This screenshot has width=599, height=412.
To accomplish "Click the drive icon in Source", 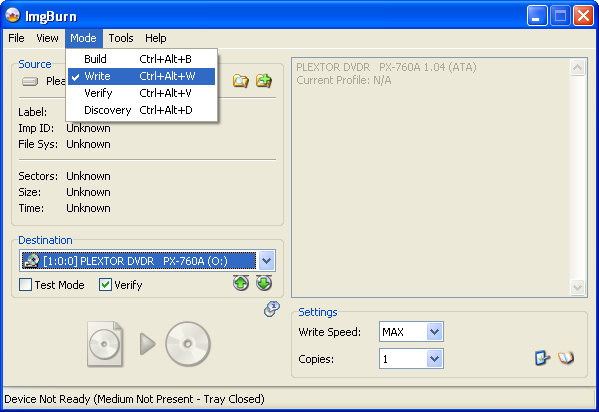I will 30,81.
